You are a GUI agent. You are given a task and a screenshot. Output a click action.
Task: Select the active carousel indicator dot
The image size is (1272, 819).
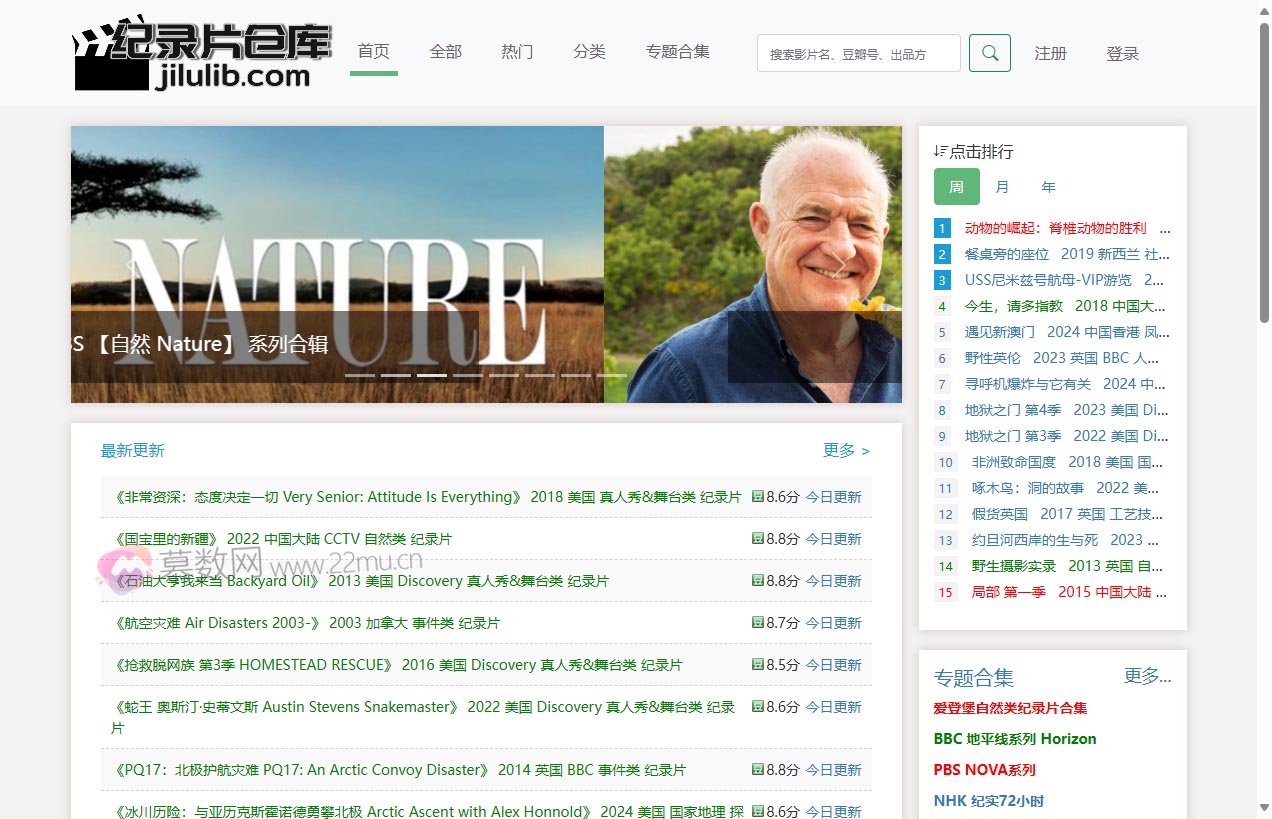click(431, 376)
